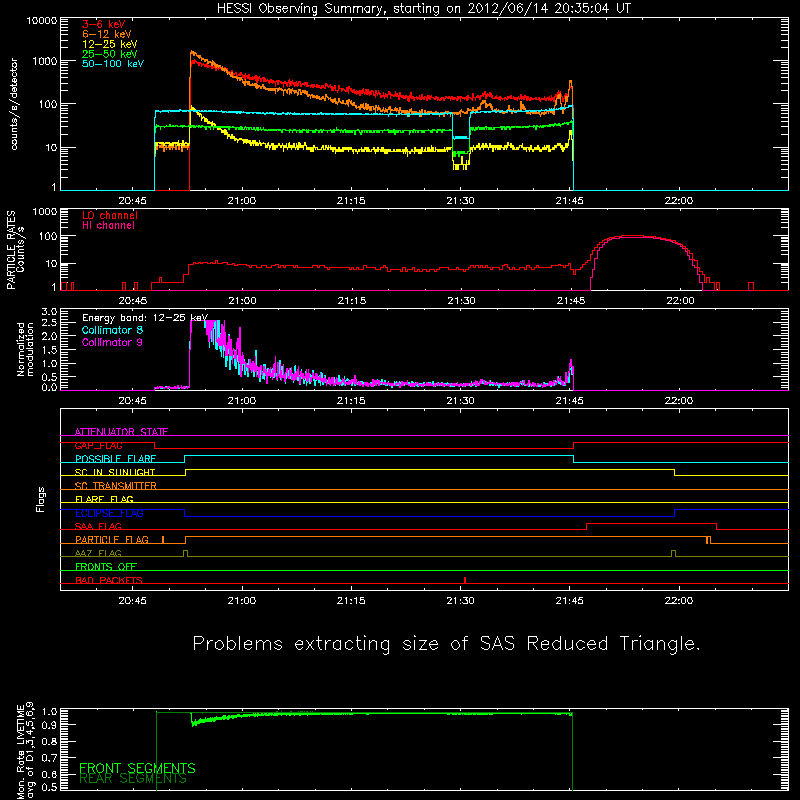The width and height of the screenshot is (800, 800).
Task: Select the FLARE_FLAG label
Action: click(104, 499)
